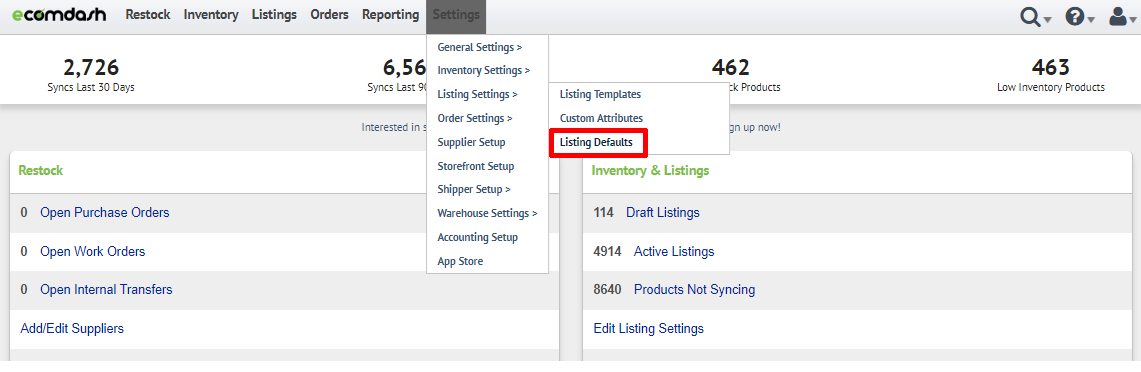This screenshot has width=1141, height=372.
Task: Click Add/Edit Suppliers link
Action: tap(72, 328)
